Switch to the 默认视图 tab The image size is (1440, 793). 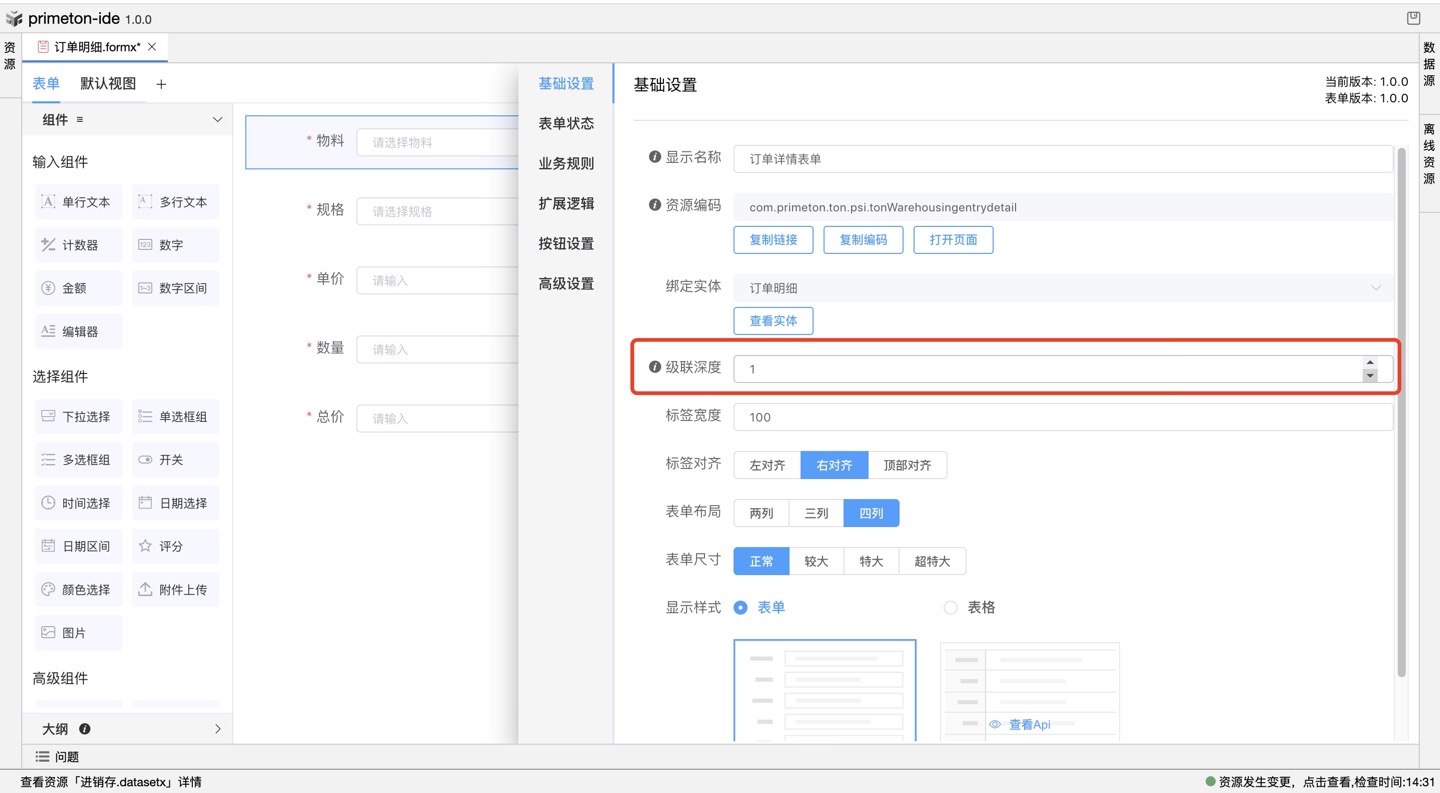(x=108, y=84)
